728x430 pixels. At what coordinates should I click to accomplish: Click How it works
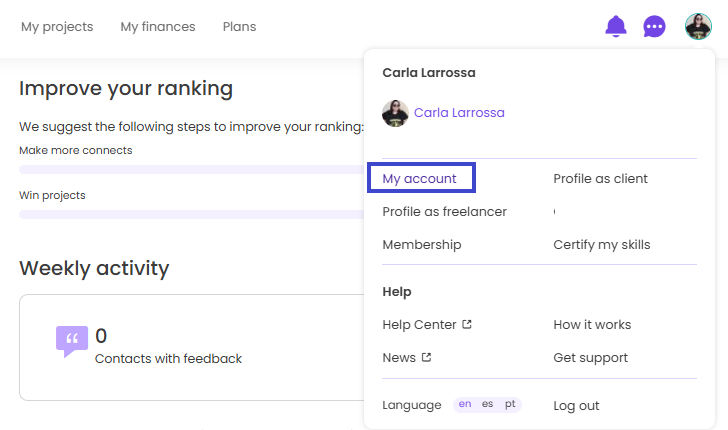592,325
